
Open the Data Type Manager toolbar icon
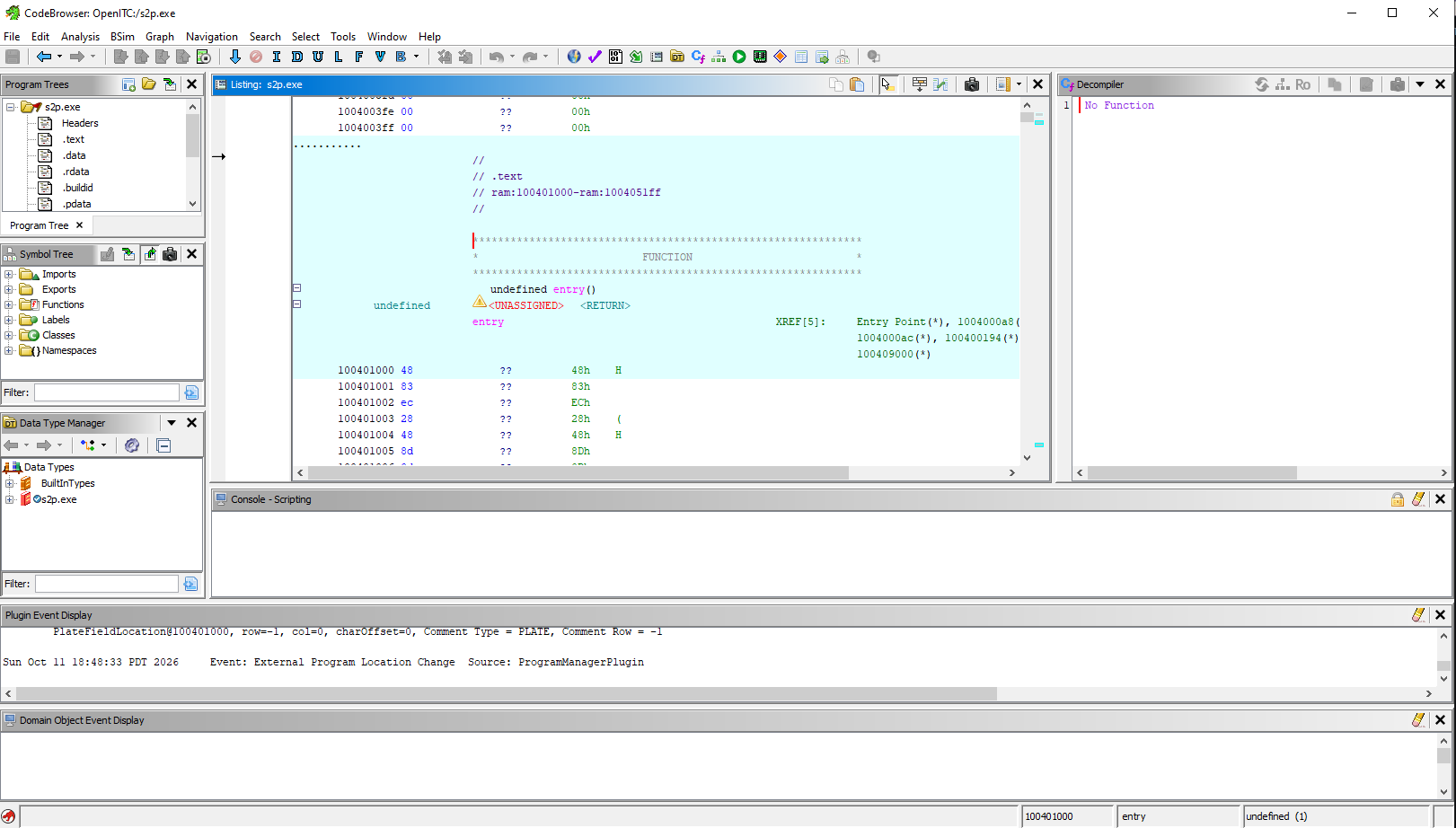pyautogui.click(x=677, y=57)
